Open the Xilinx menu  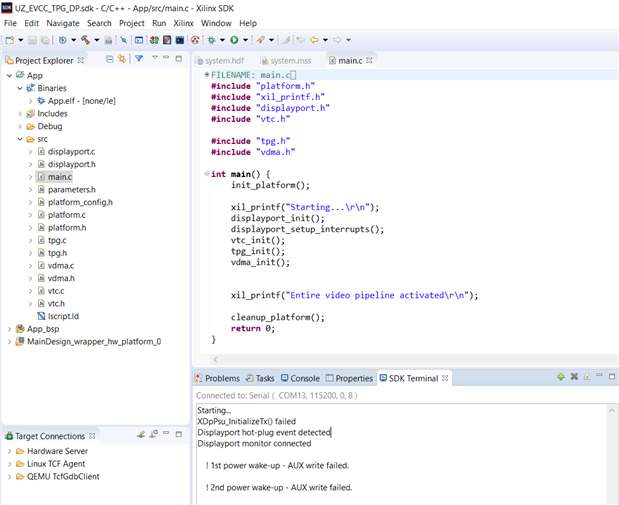click(x=183, y=22)
